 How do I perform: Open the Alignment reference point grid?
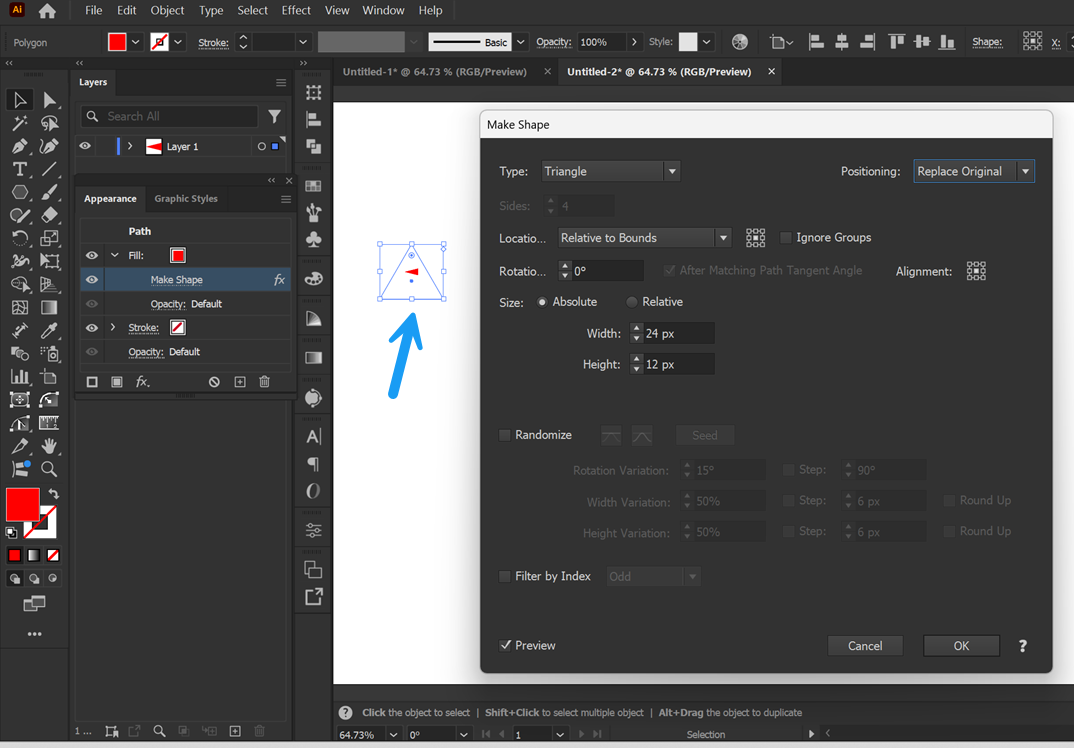[x=976, y=270]
